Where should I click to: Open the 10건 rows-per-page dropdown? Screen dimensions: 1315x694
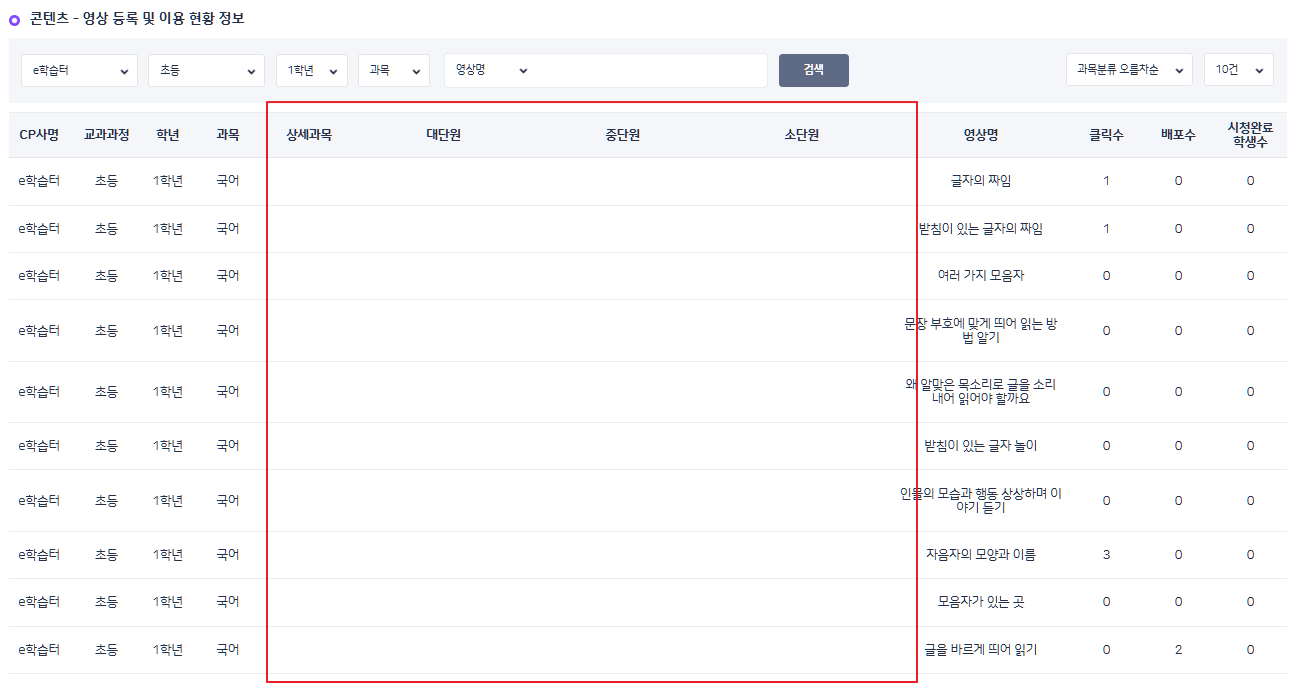pos(1238,70)
